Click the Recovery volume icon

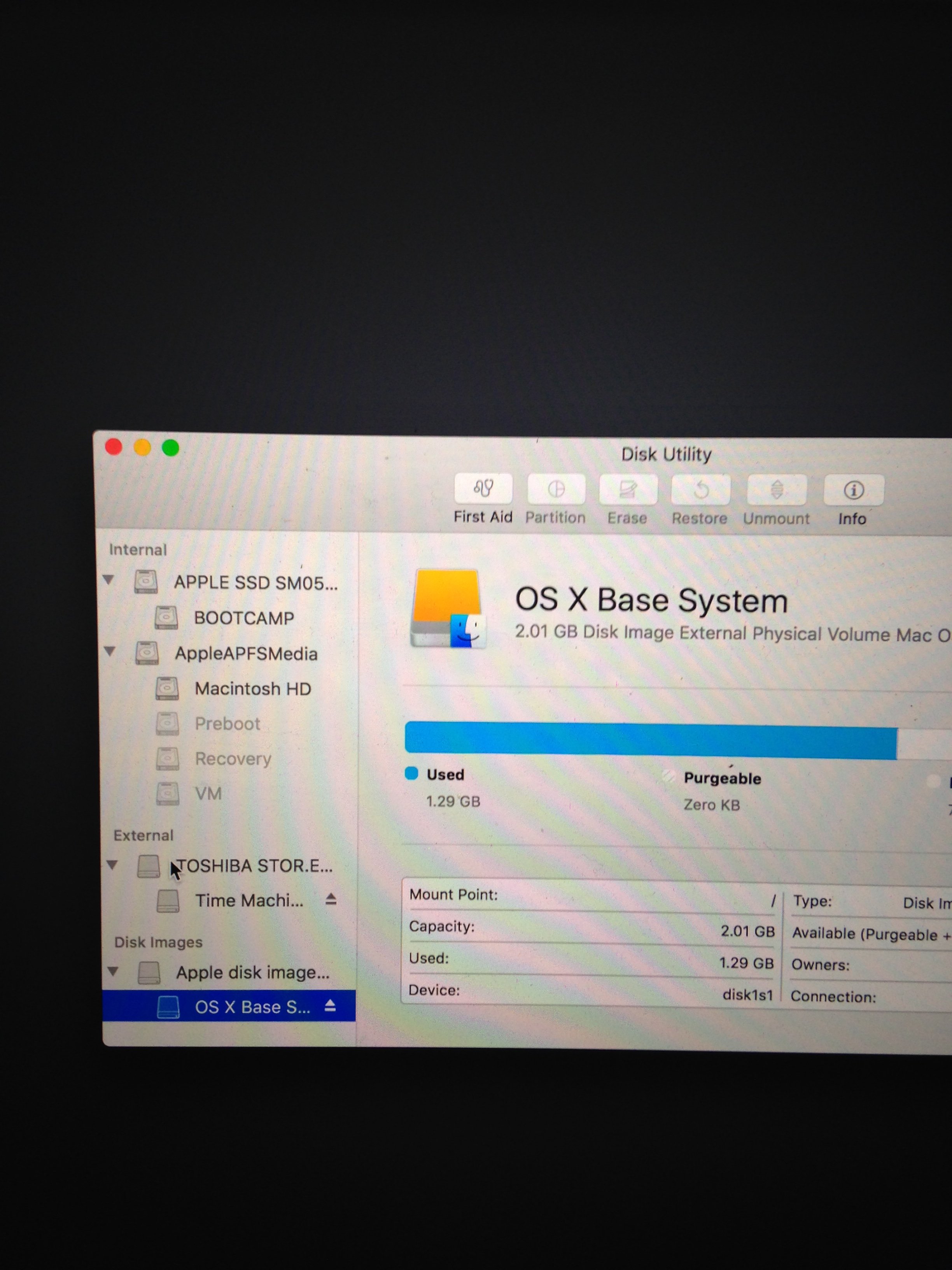(168, 758)
